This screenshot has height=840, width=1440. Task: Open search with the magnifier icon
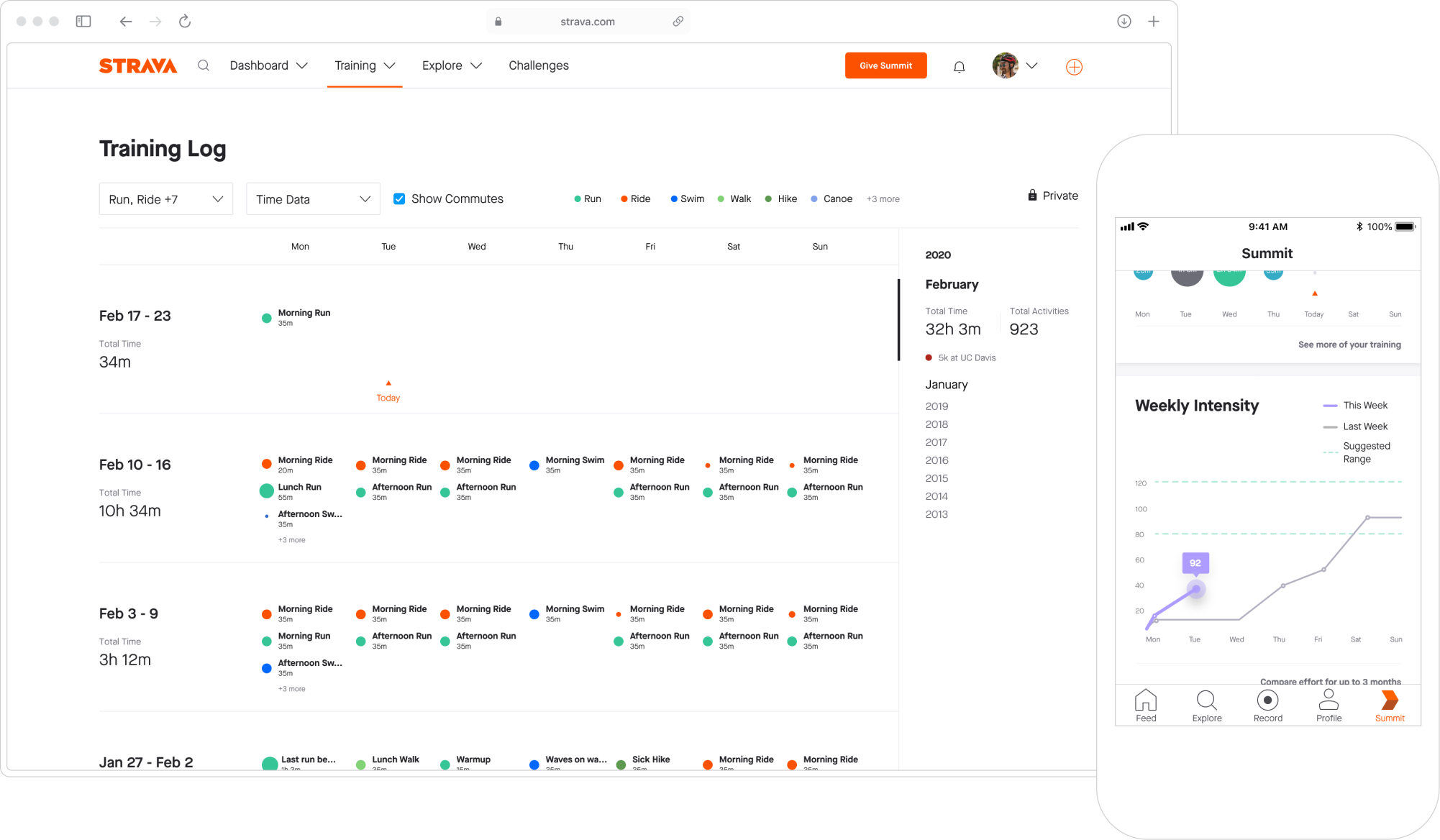tap(204, 65)
